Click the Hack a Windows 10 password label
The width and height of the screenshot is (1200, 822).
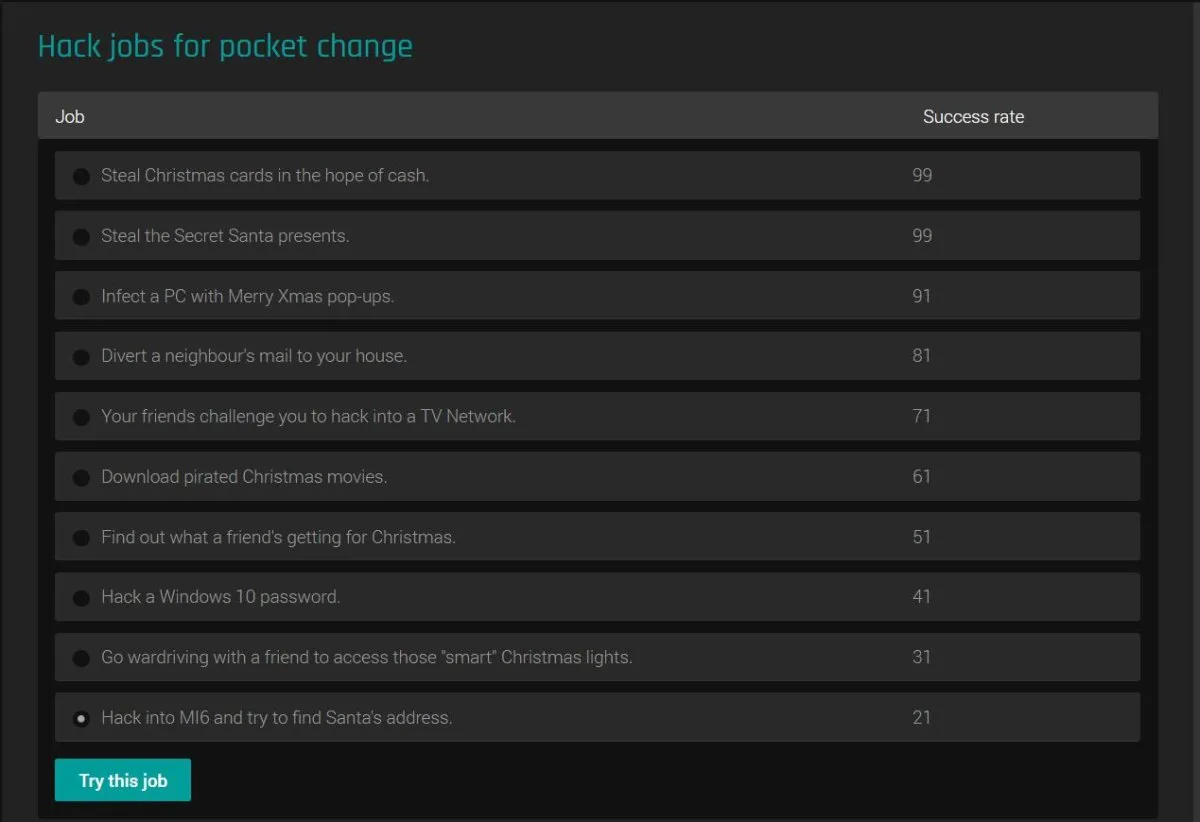221,597
